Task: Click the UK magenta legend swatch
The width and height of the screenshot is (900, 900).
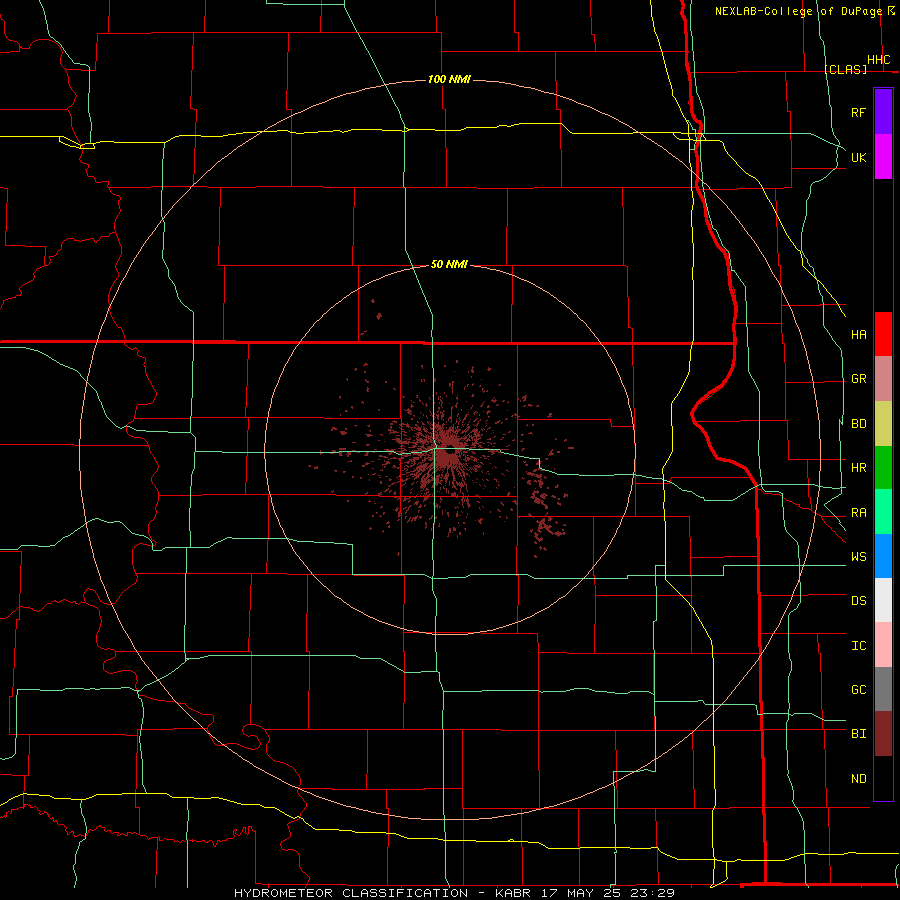Action: (883, 157)
